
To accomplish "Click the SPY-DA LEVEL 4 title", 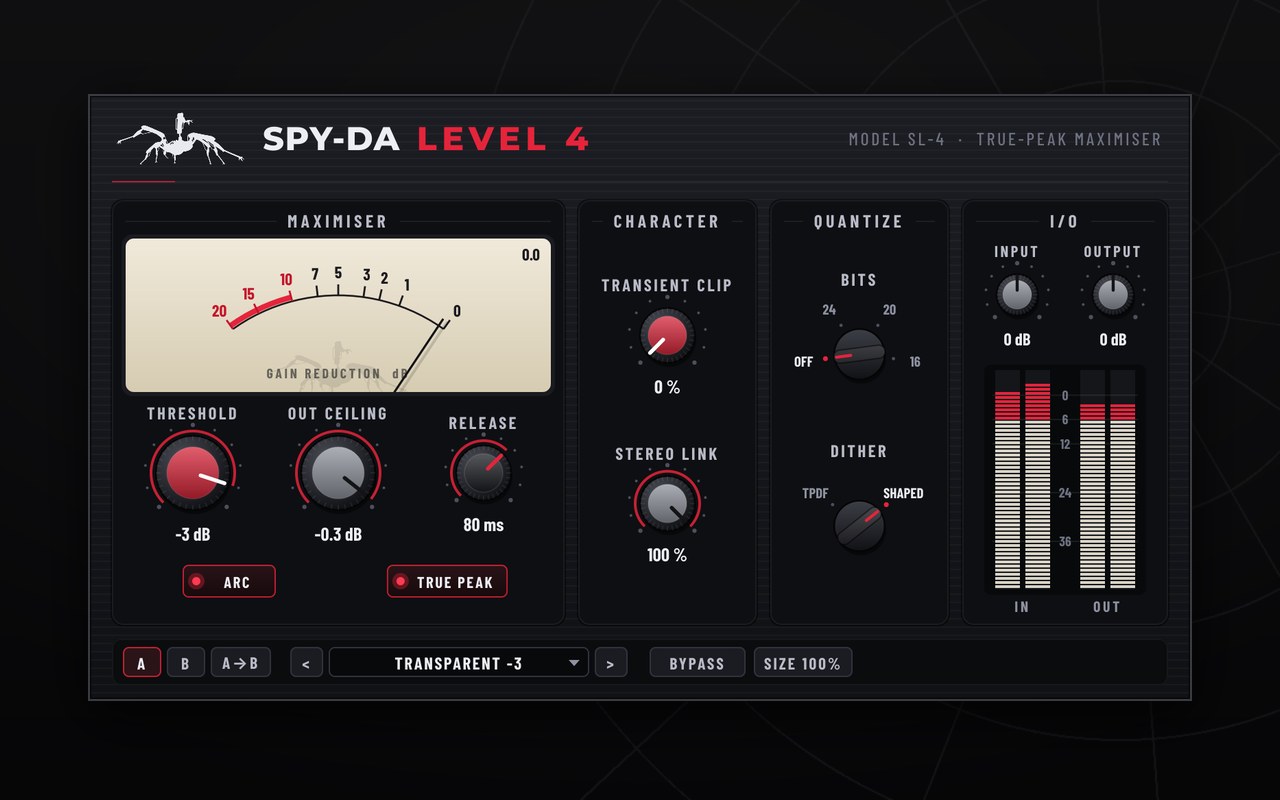I will (426, 139).
